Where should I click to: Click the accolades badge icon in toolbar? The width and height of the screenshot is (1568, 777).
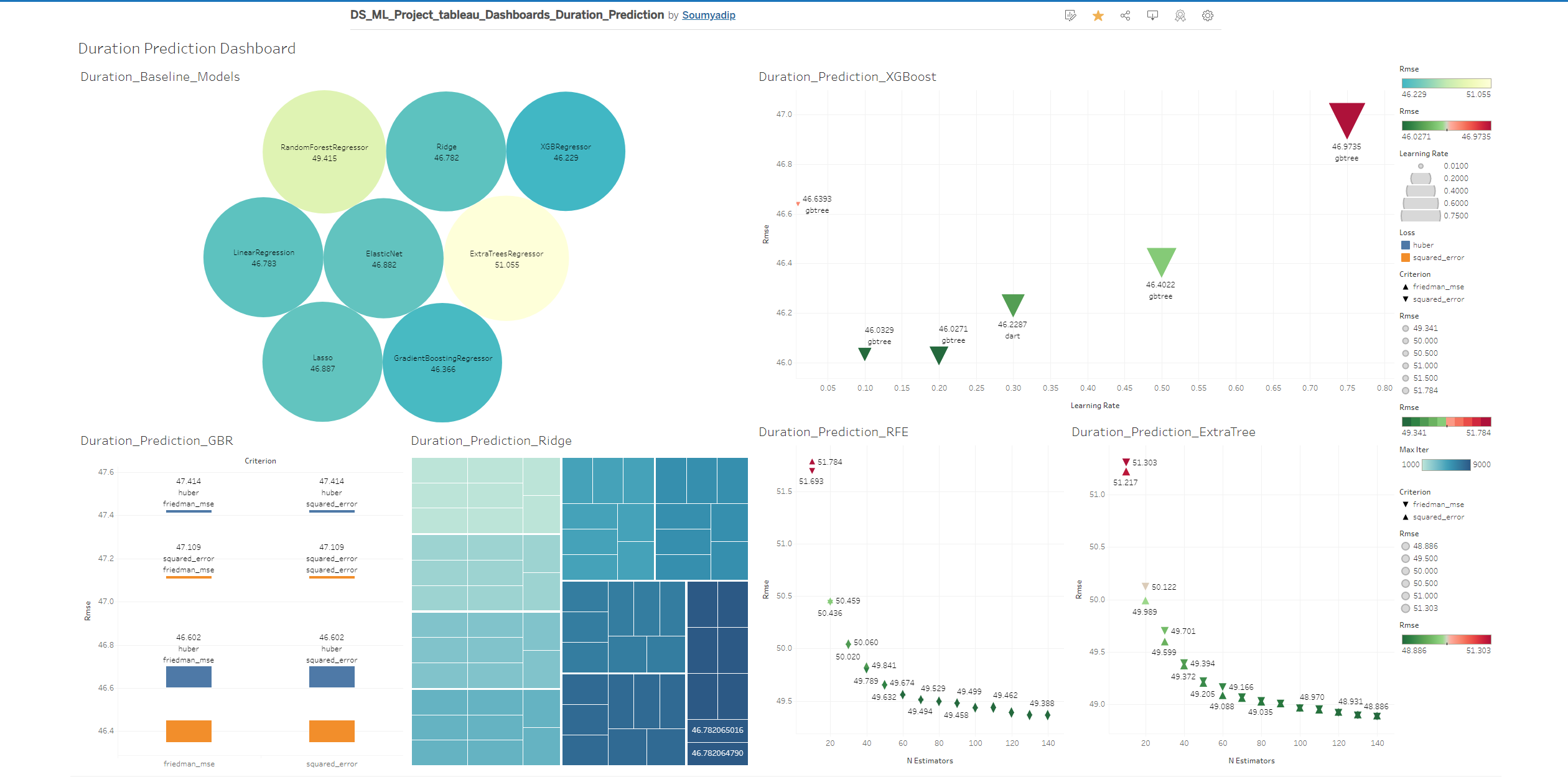pos(1178,15)
